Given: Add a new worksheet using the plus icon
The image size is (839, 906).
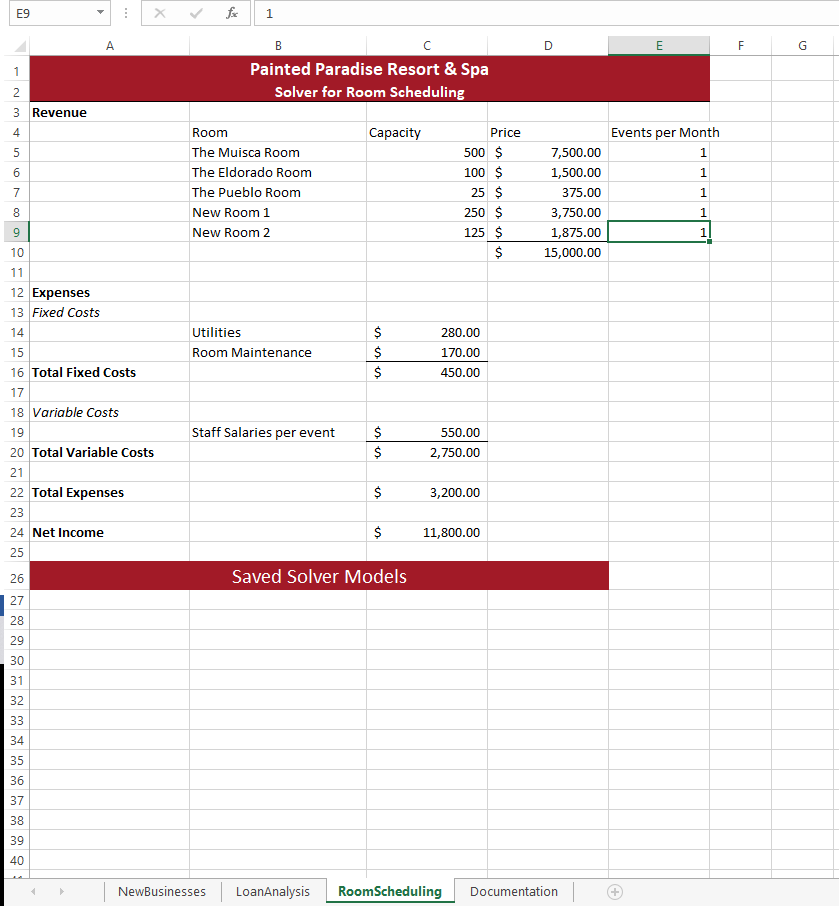Looking at the screenshot, I should tap(614, 891).
